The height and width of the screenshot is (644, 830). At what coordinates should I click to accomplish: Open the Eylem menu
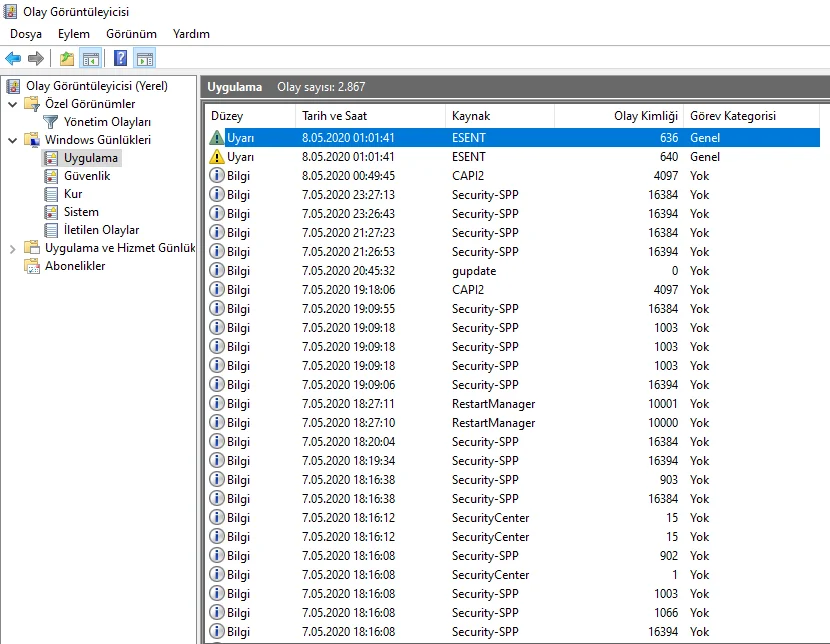pos(74,34)
